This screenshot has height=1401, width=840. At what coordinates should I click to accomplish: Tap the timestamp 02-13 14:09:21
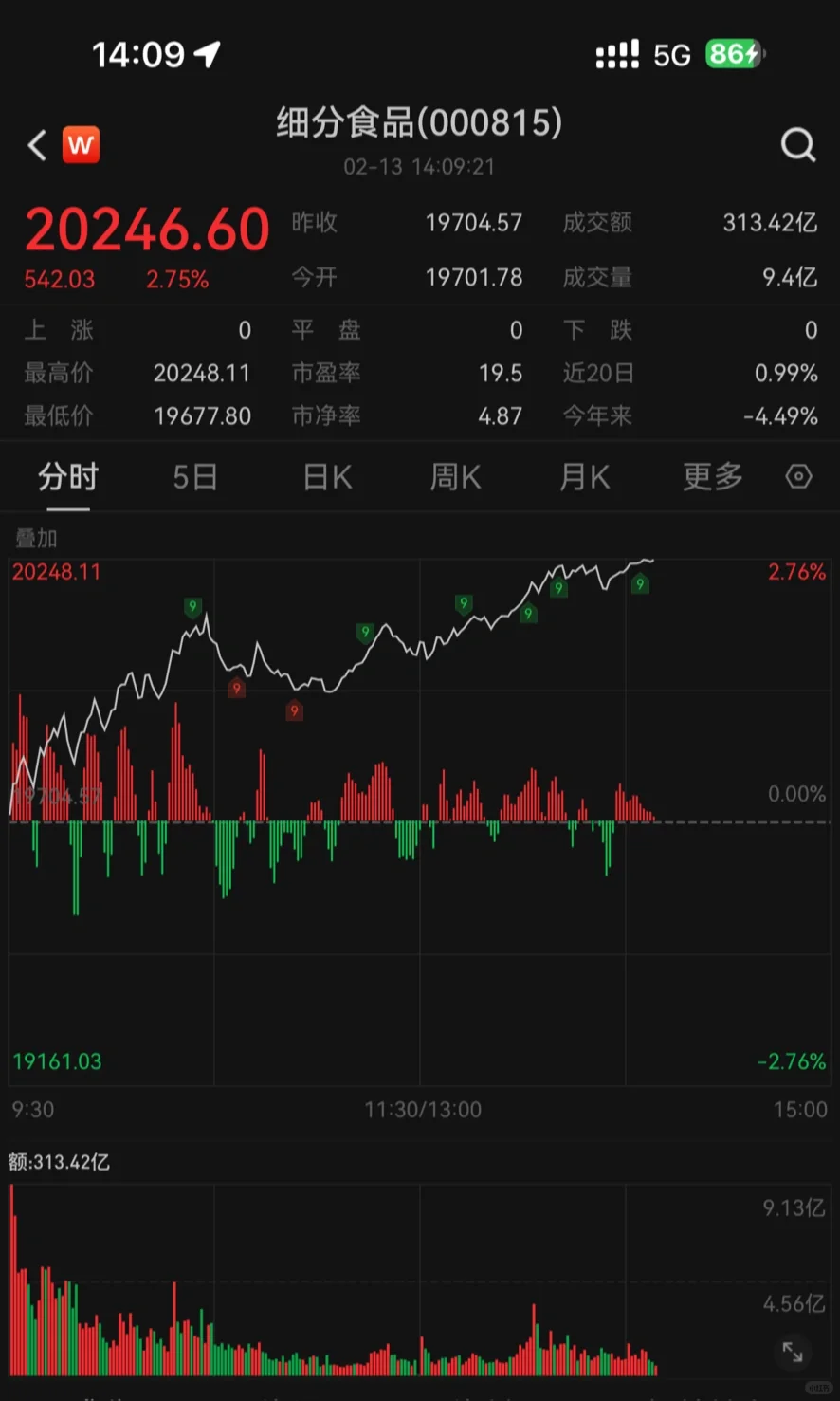(x=419, y=167)
